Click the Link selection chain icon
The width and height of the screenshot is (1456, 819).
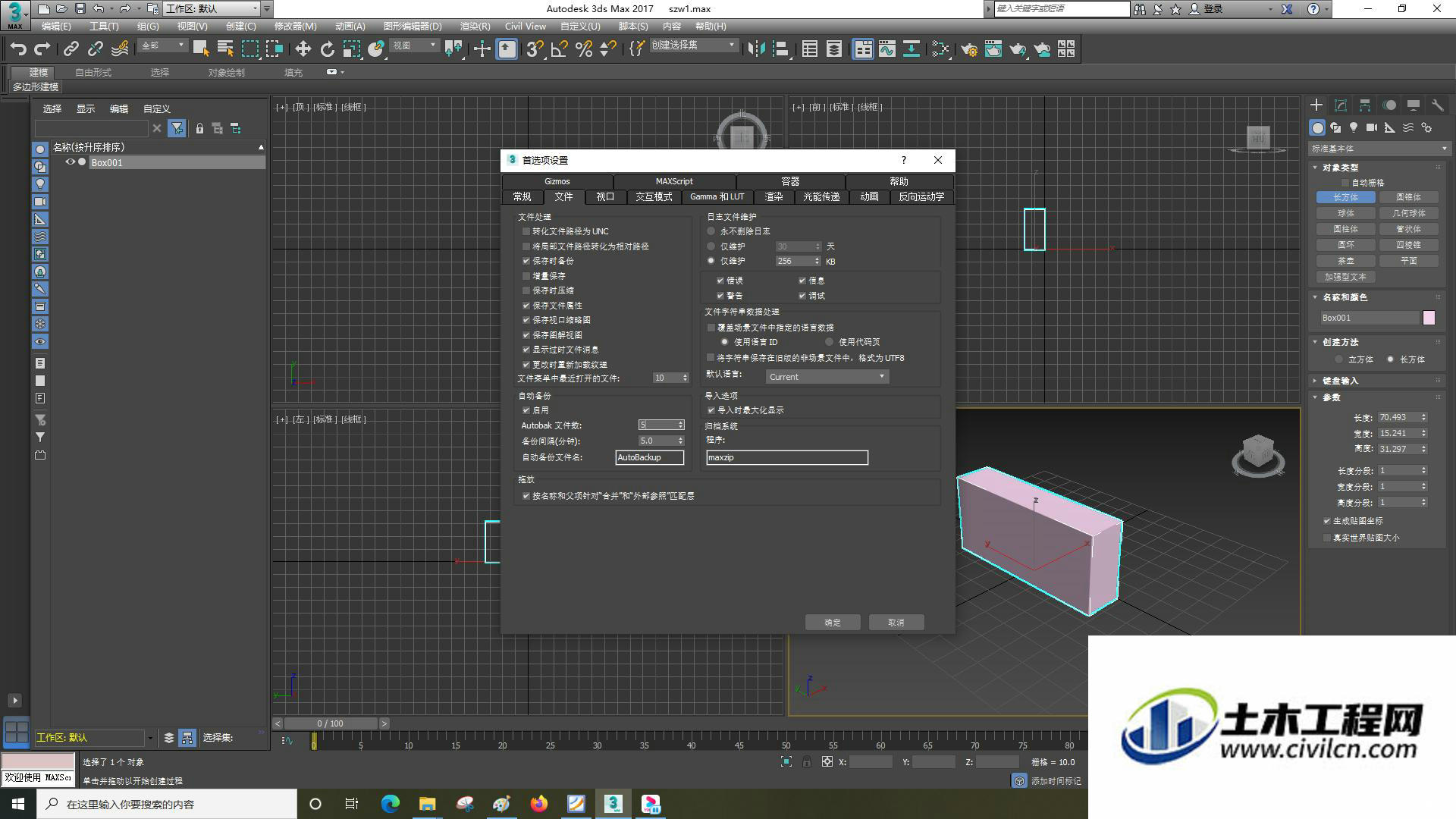pos(71,49)
